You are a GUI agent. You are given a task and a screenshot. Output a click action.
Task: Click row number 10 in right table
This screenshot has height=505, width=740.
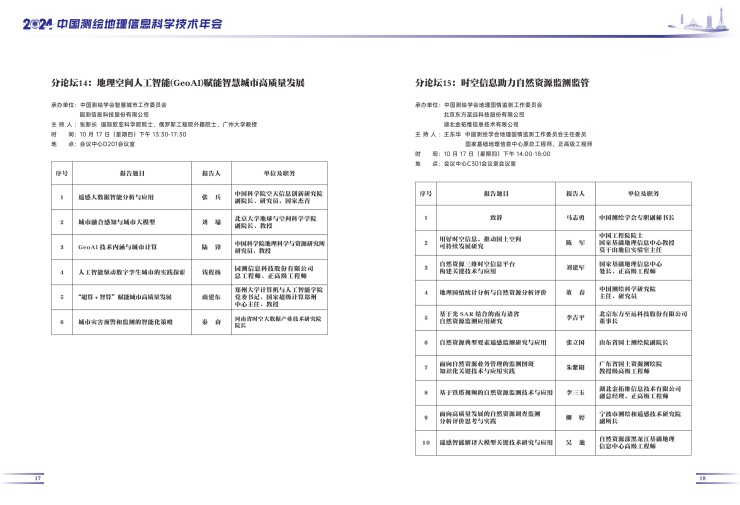coord(425,440)
